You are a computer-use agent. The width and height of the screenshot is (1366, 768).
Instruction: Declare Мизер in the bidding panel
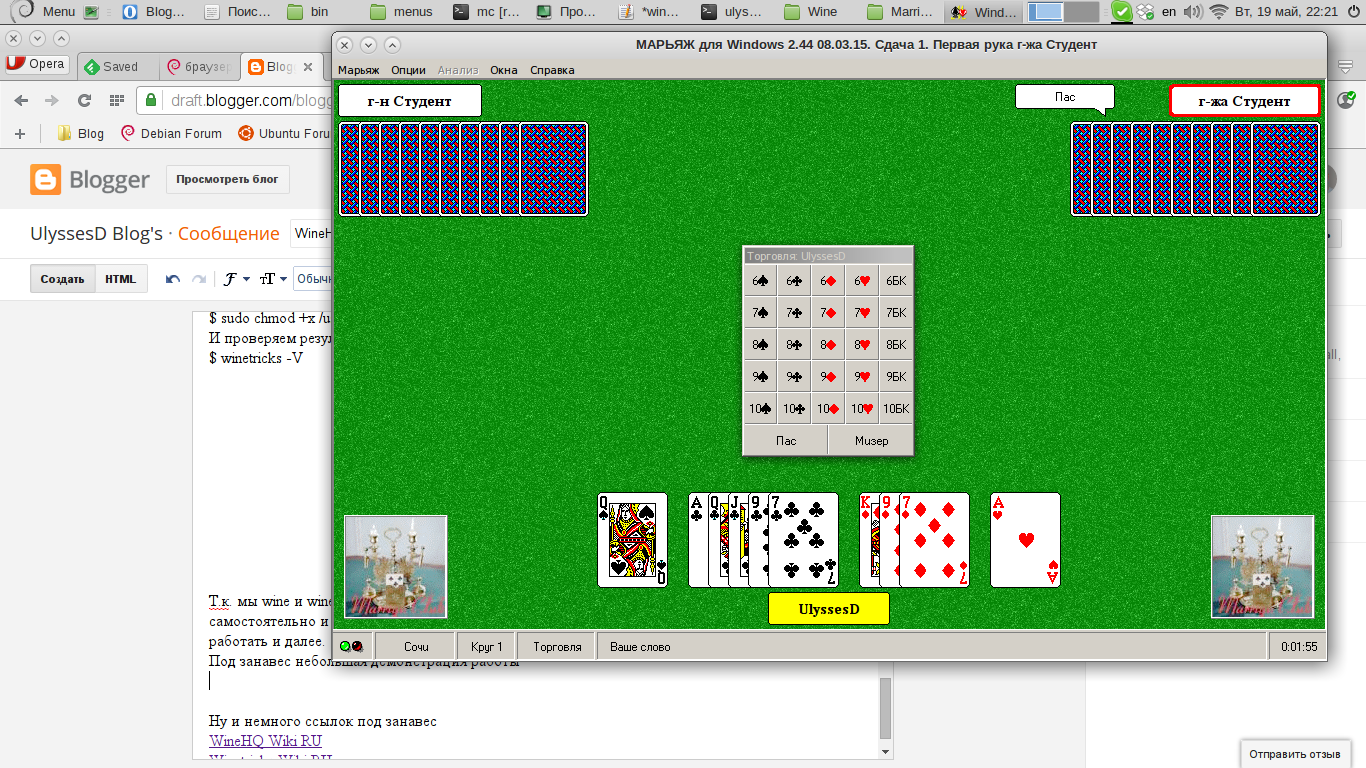pyautogui.click(x=871, y=441)
